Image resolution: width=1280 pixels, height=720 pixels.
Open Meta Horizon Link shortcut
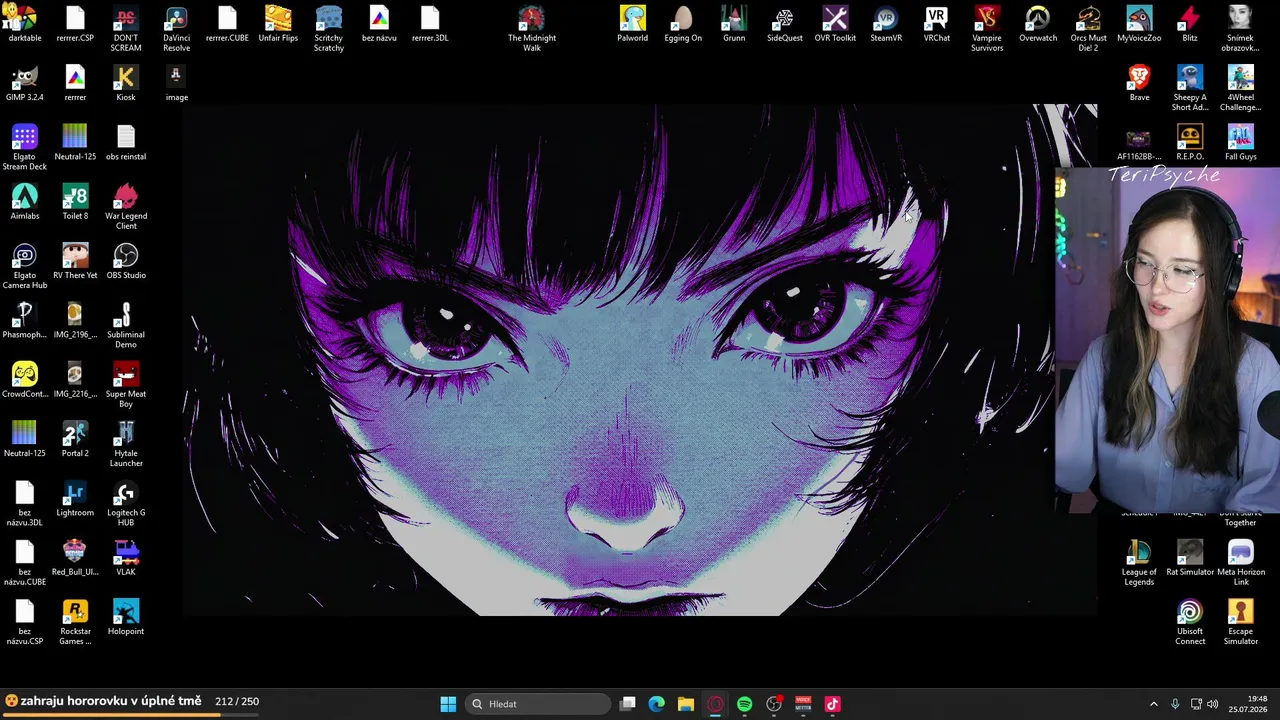coord(1241,564)
